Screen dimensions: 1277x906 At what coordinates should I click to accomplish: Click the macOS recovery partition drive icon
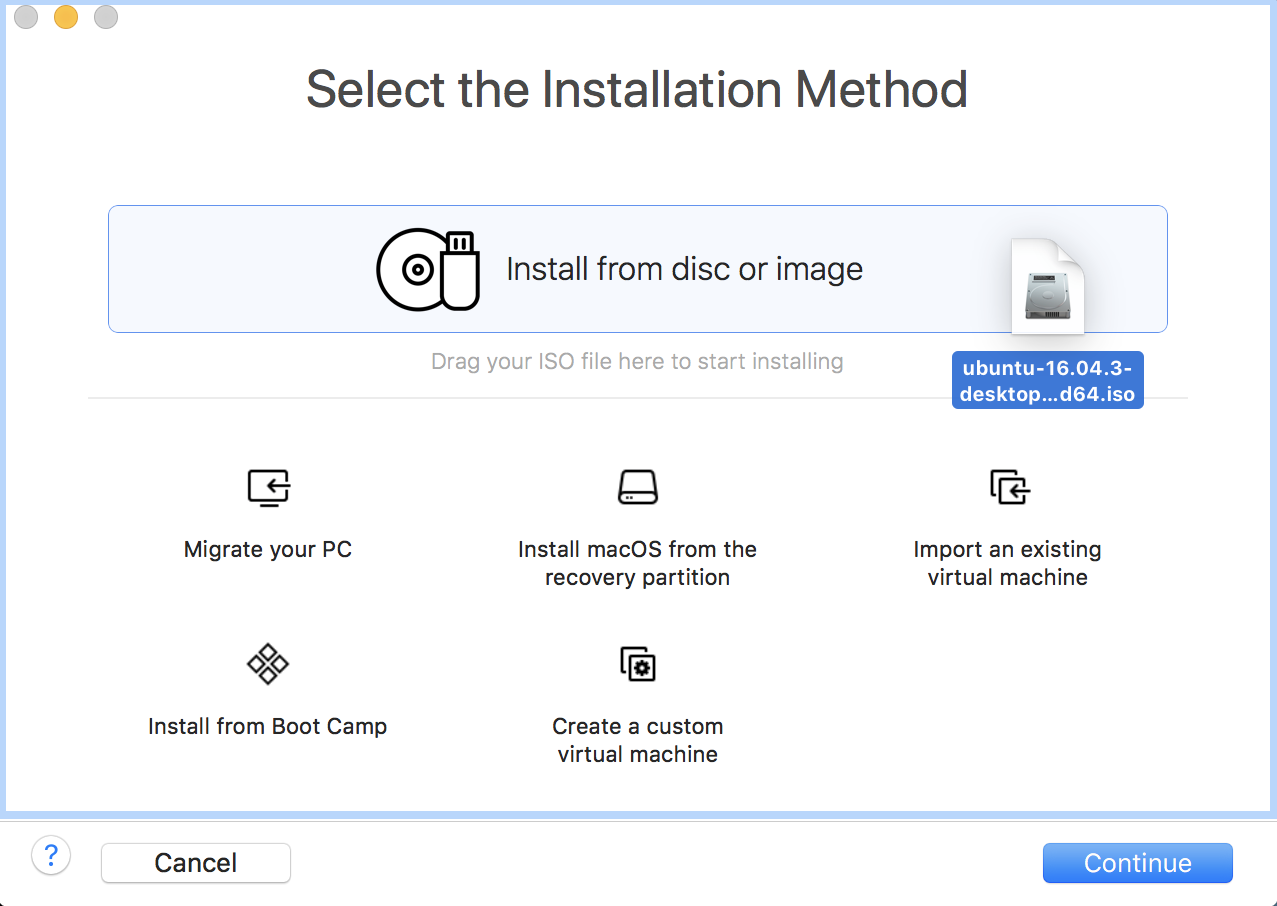638,487
